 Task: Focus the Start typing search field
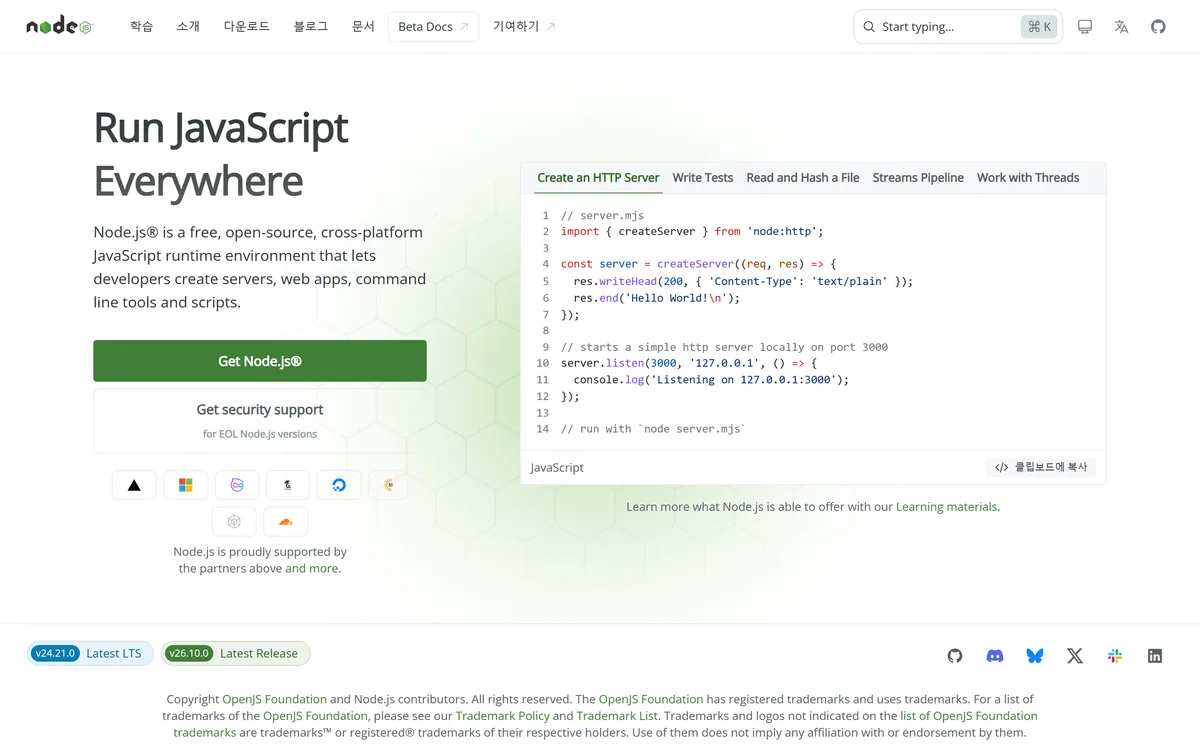point(958,27)
